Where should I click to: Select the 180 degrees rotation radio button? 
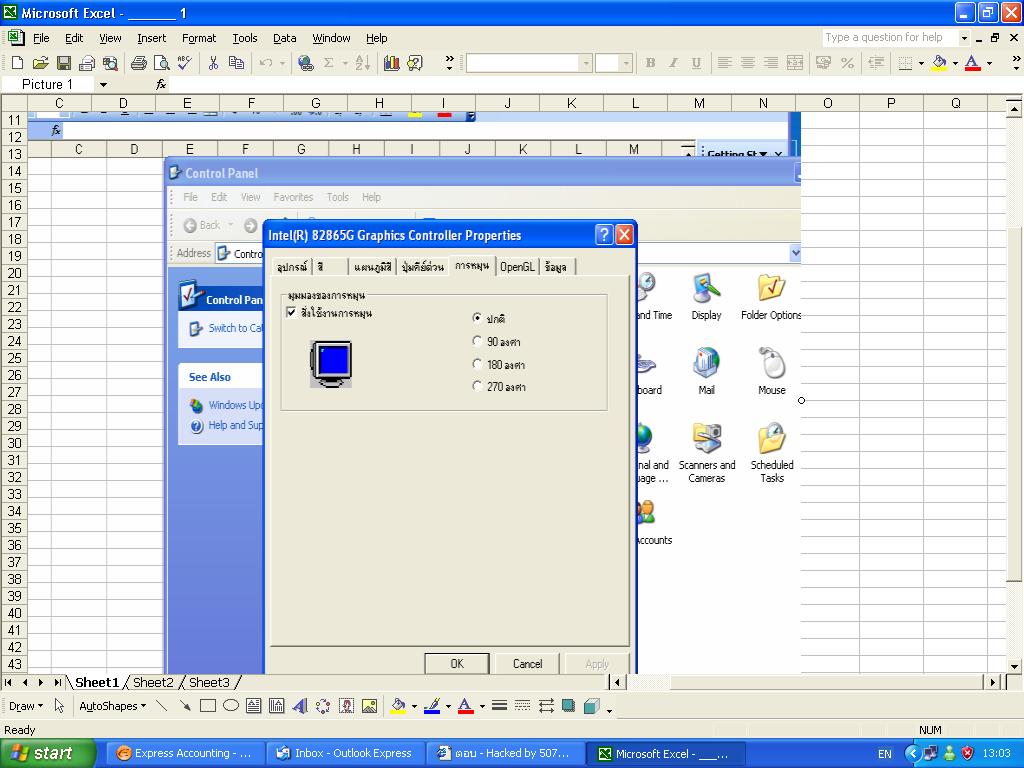tap(477, 364)
